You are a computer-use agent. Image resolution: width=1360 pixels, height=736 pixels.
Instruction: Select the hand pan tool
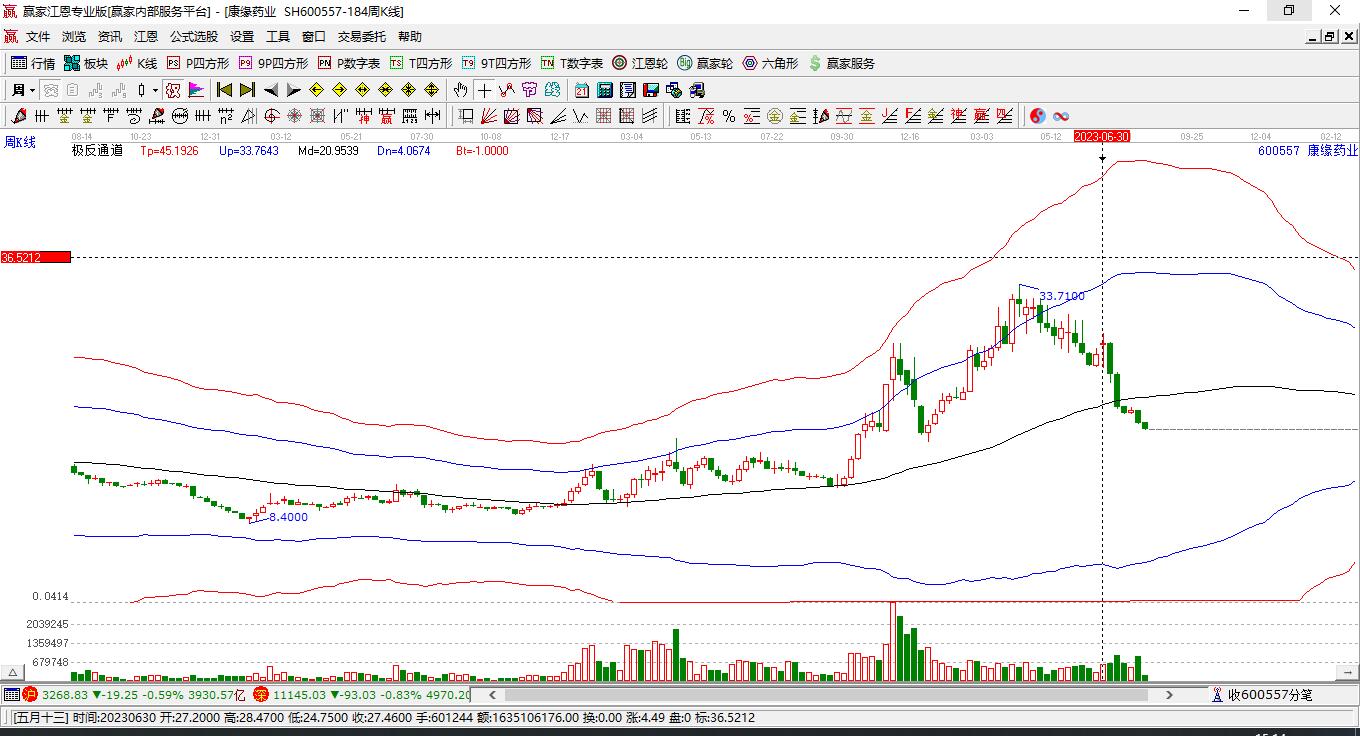coord(460,90)
